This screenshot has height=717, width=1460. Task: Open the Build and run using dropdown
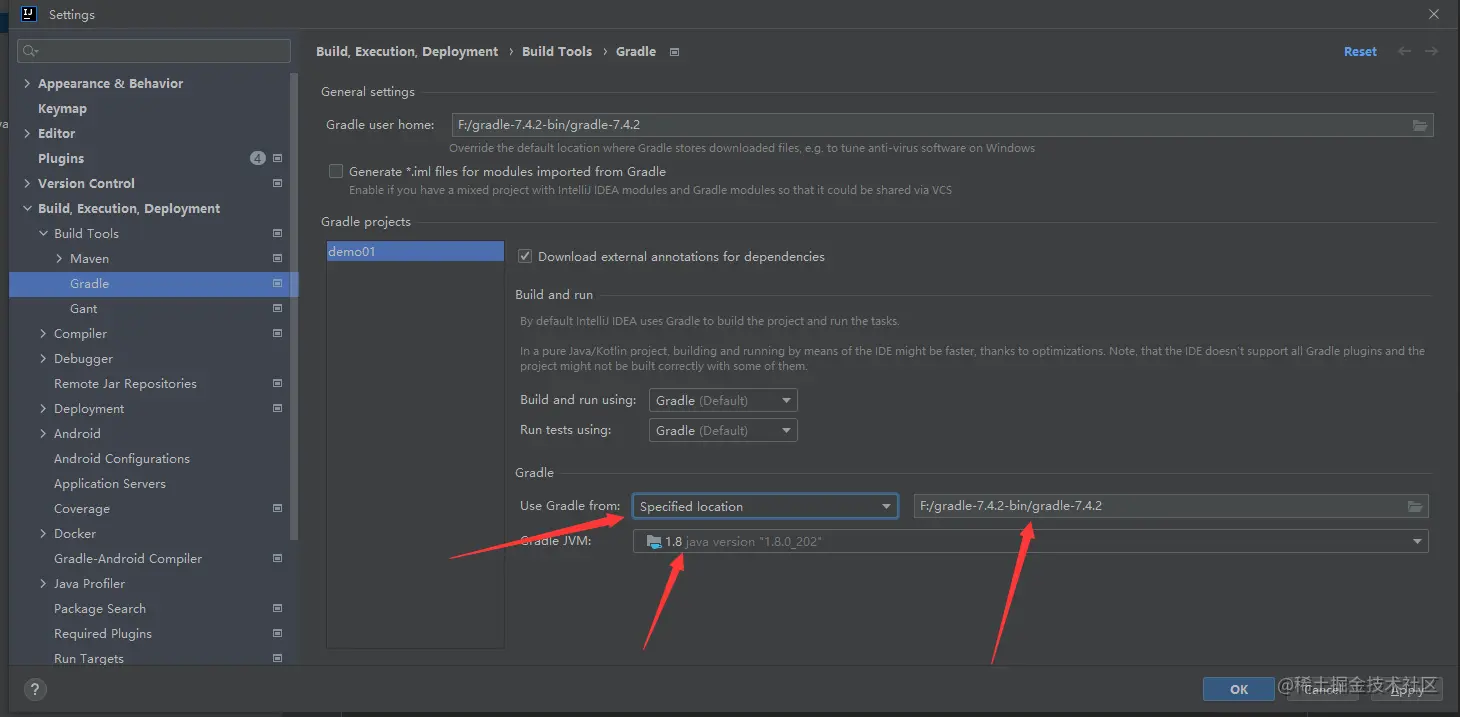(723, 400)
